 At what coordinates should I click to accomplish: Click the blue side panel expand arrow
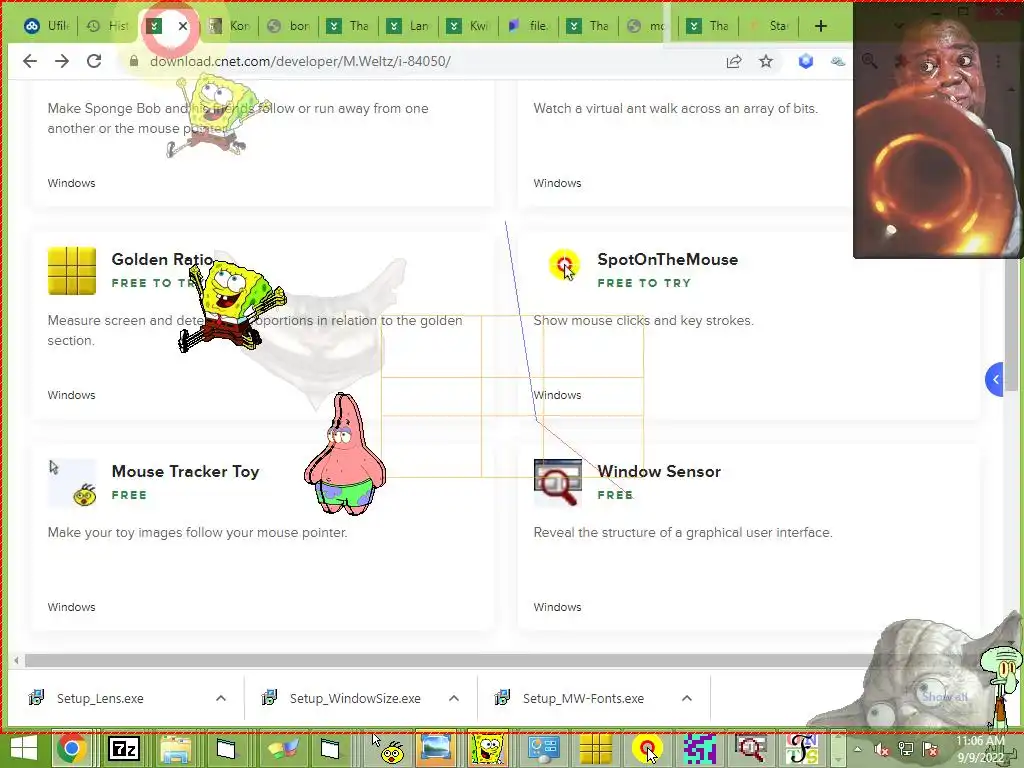click(x=995, y=379)
